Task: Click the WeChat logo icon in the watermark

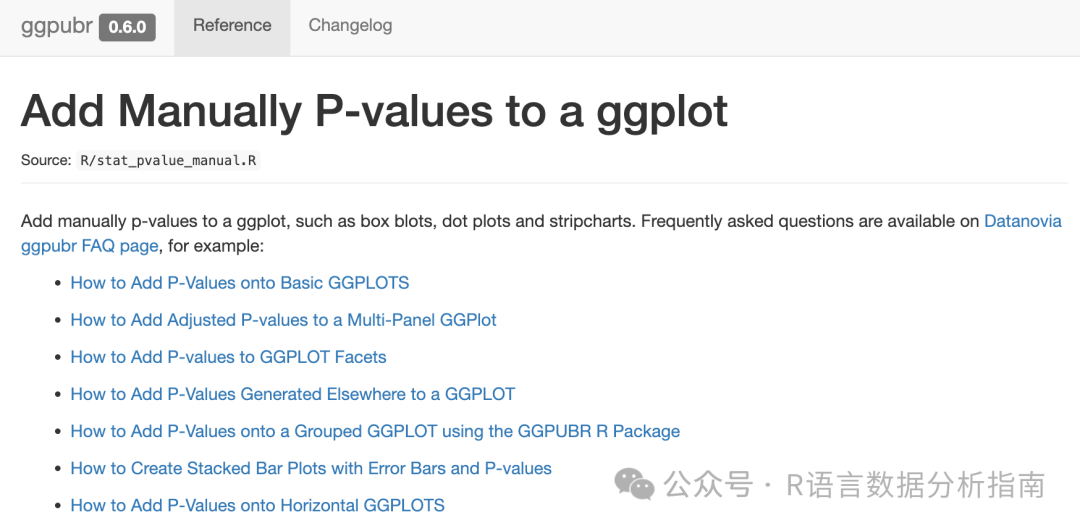Action: click(x=634, y=485)
